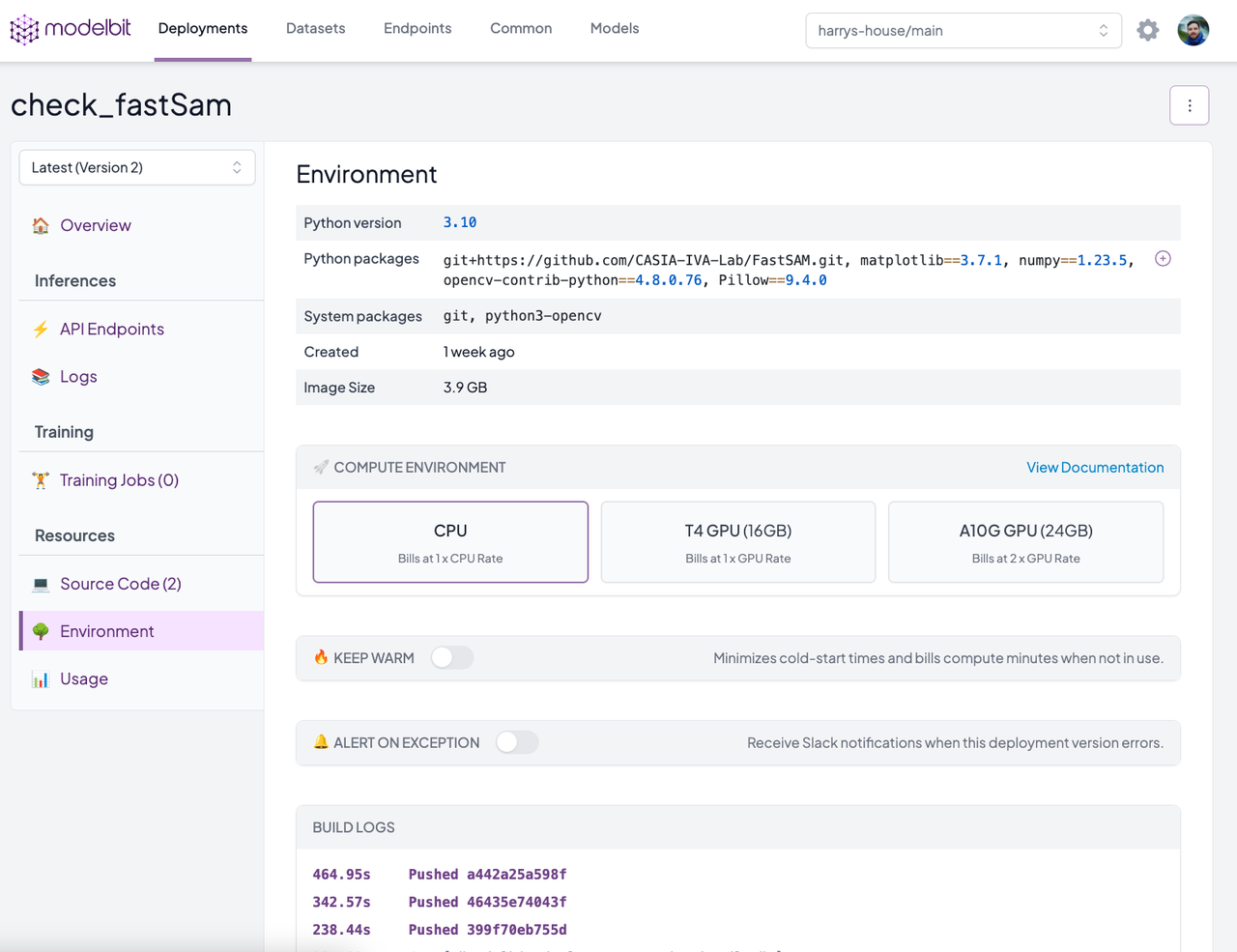Image resolution: width=1237 pixels, height=952 pixels.
Task: Go to the Models section
Action: click(x=614, y=28)
